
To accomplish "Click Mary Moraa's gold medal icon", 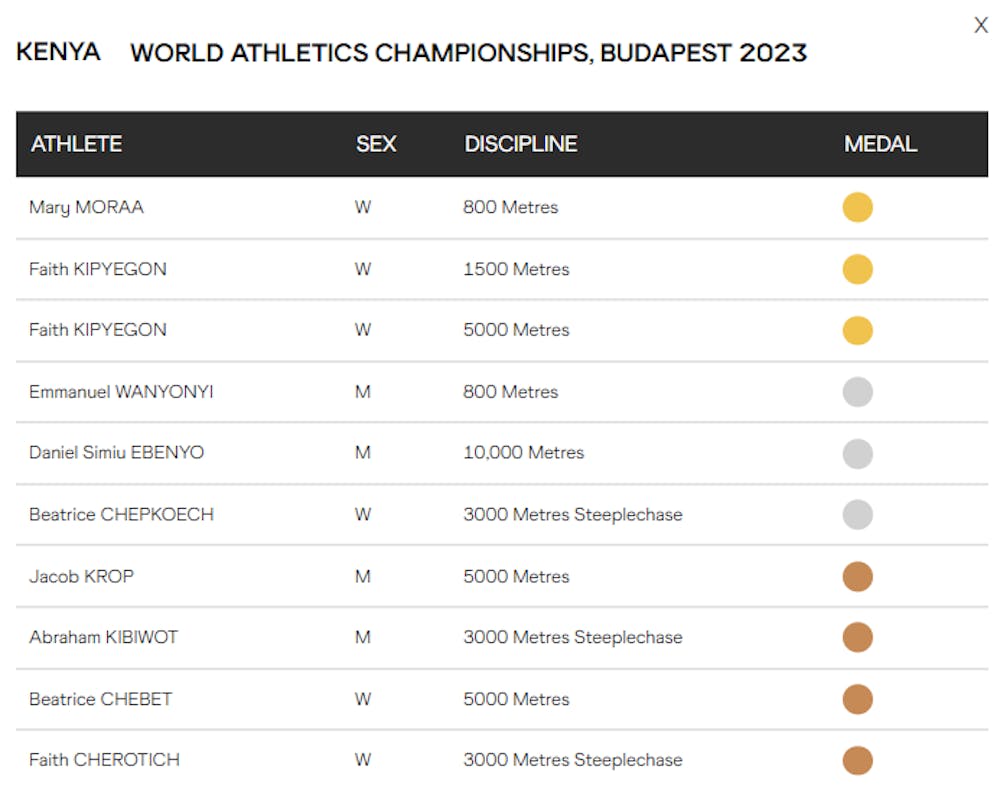I will click(x=857, y=207).
